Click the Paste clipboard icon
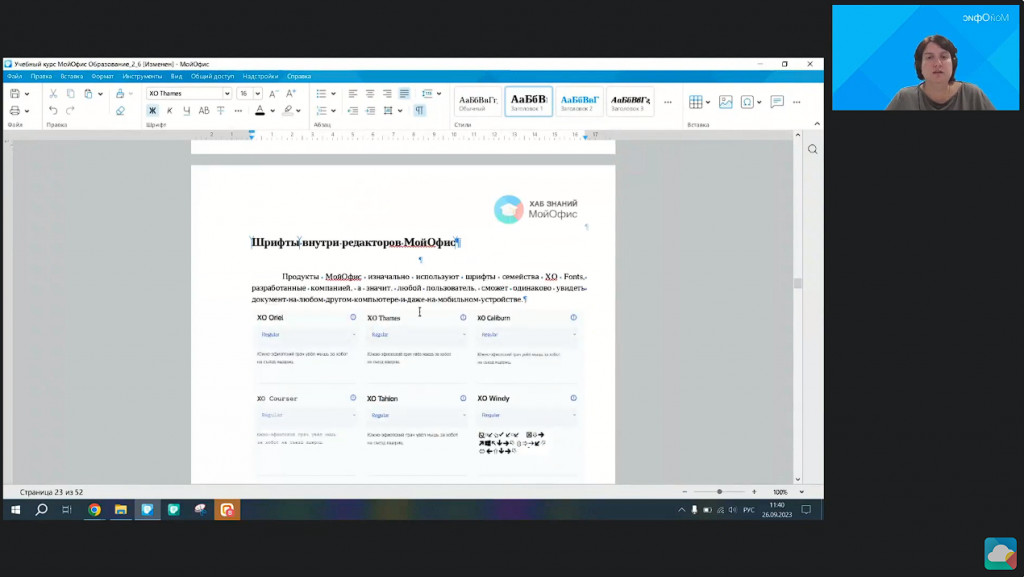Image resolution: width=1024 pixels, height=577 pixels. point(88,93)
